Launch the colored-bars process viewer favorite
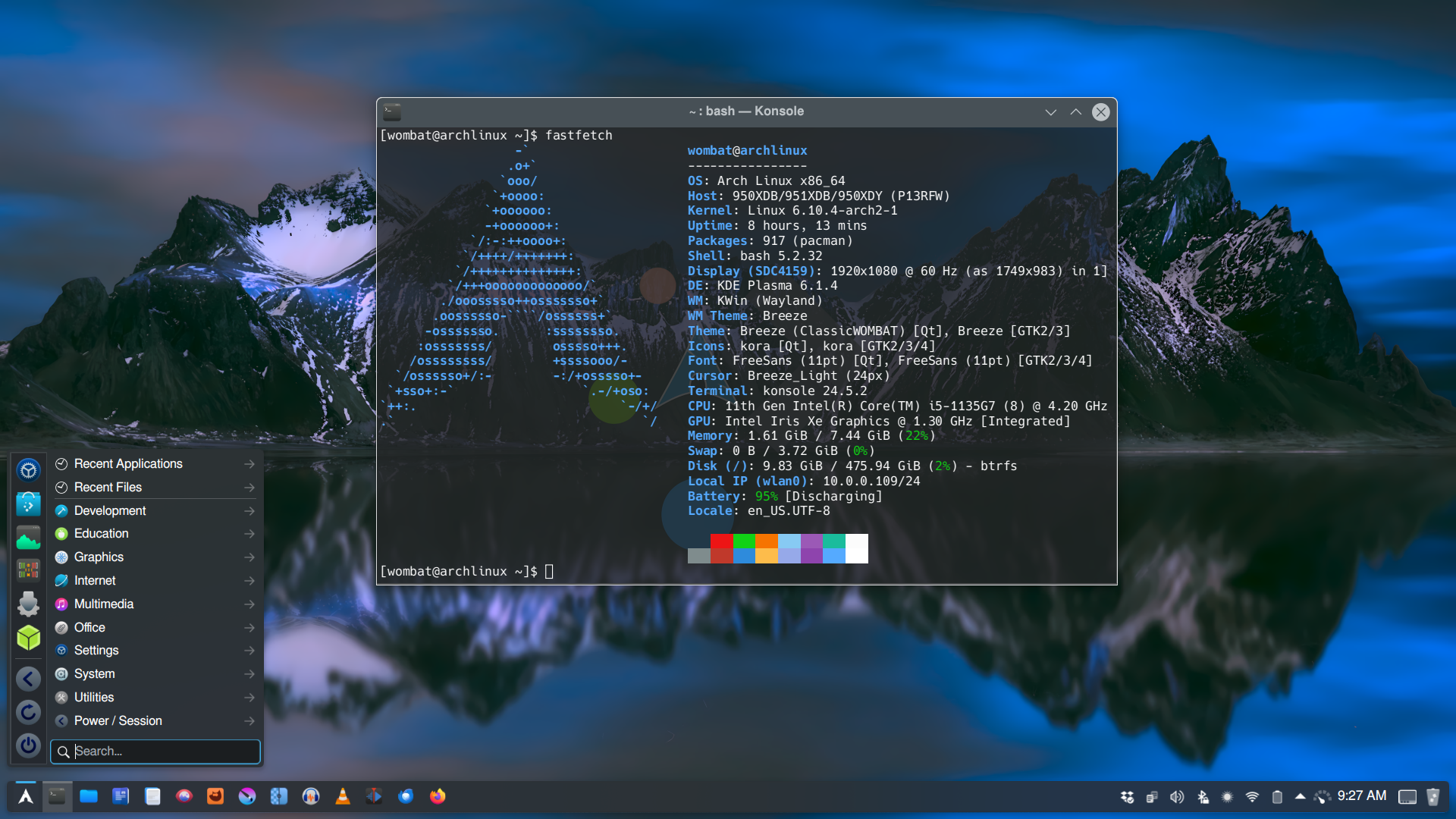This screenshot has width=1456, height=819. pos(29,570)
